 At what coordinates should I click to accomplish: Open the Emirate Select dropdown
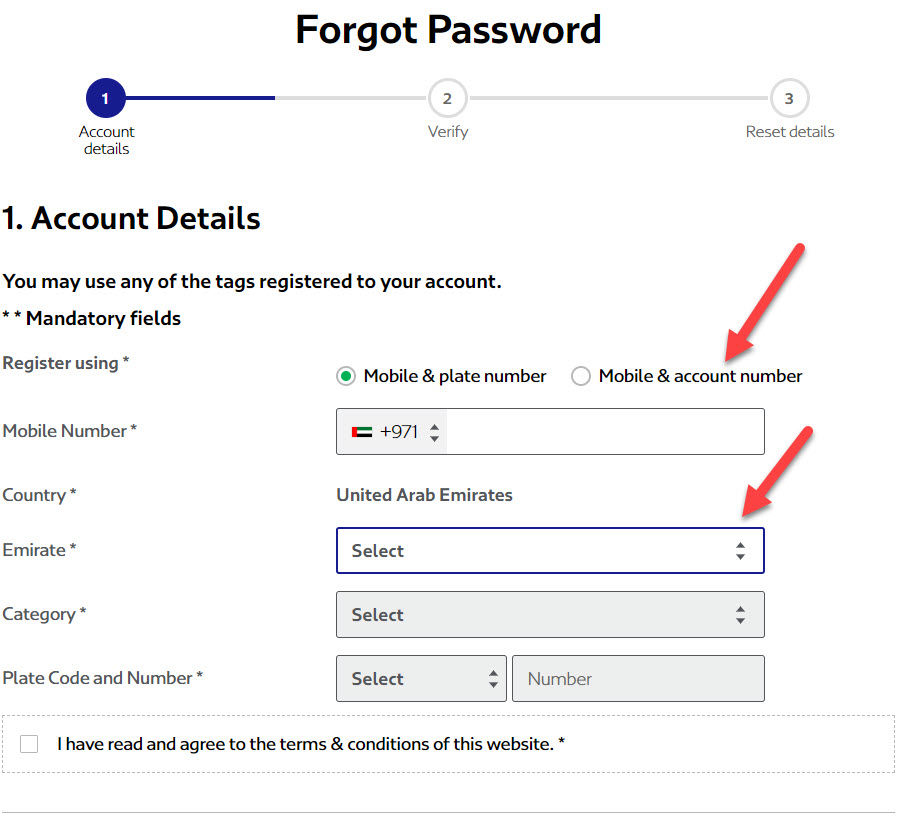550,551
